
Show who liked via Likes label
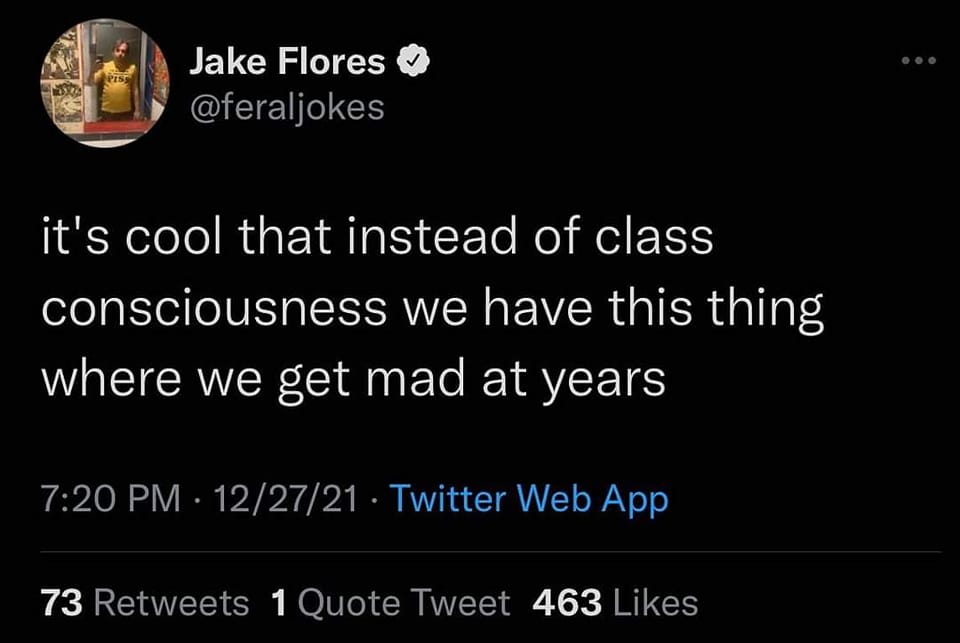(656, 603)
